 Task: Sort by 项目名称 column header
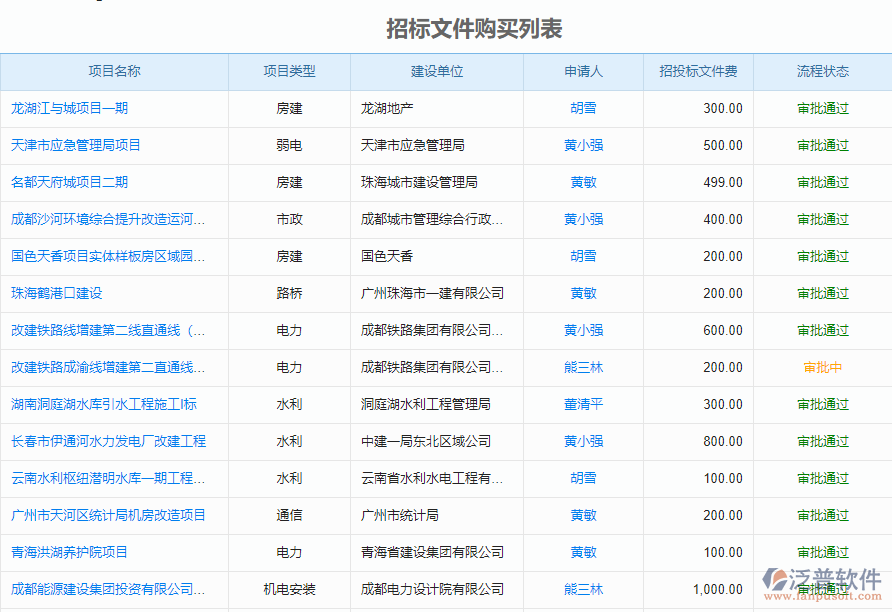[x=114, y=71]
